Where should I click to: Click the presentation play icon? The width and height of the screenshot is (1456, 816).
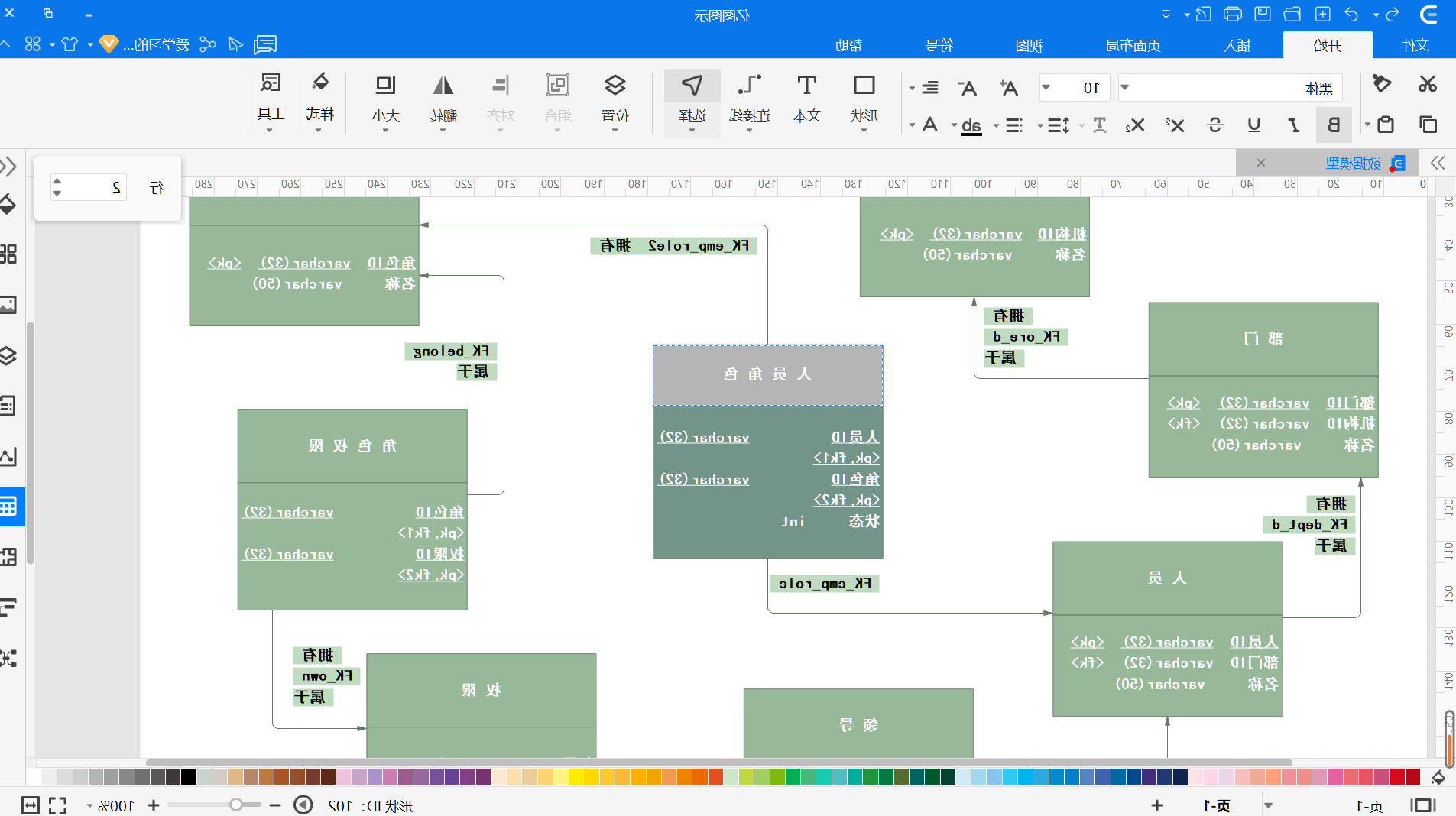click(303, 805)
